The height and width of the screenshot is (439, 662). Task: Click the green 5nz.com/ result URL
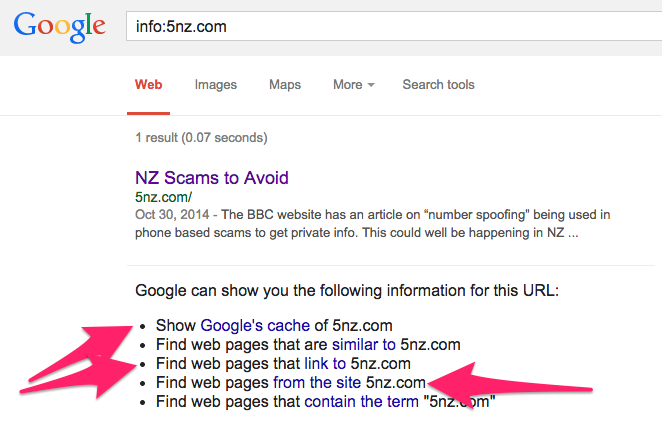(x=163, y=197)
